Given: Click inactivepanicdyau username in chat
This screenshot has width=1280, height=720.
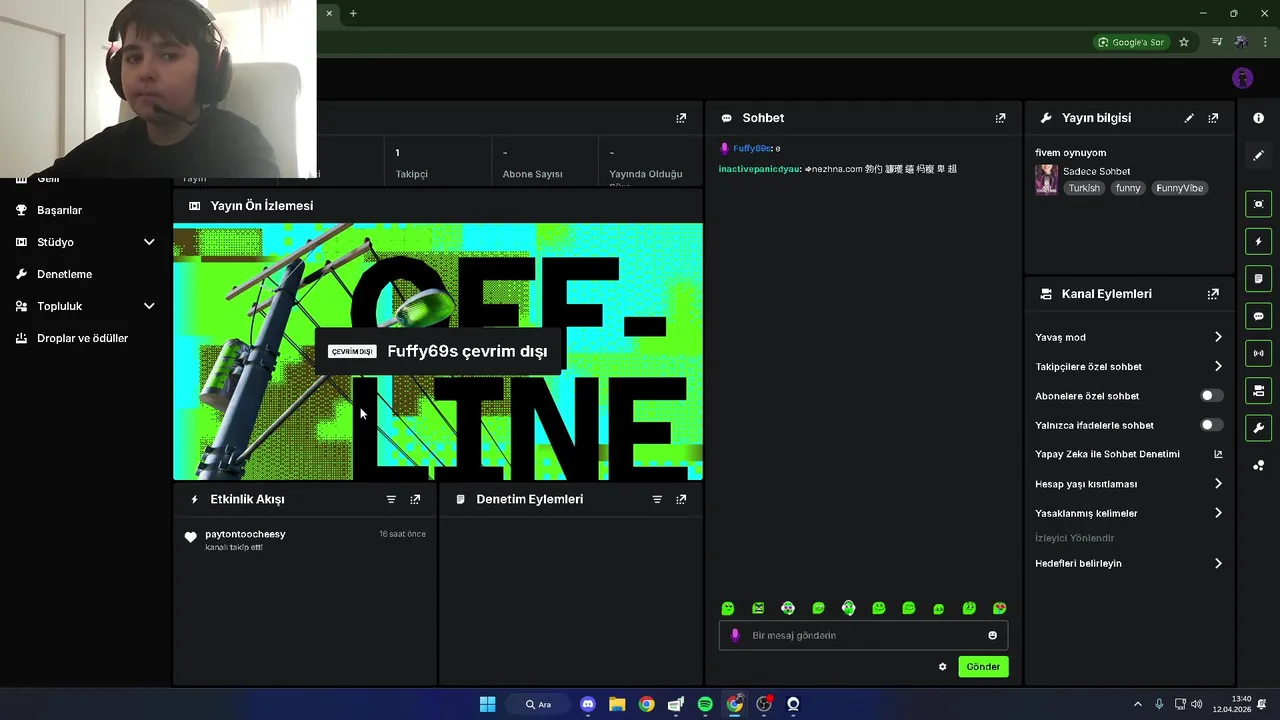Looking at the screenshot, I should (x=759, y=169).
